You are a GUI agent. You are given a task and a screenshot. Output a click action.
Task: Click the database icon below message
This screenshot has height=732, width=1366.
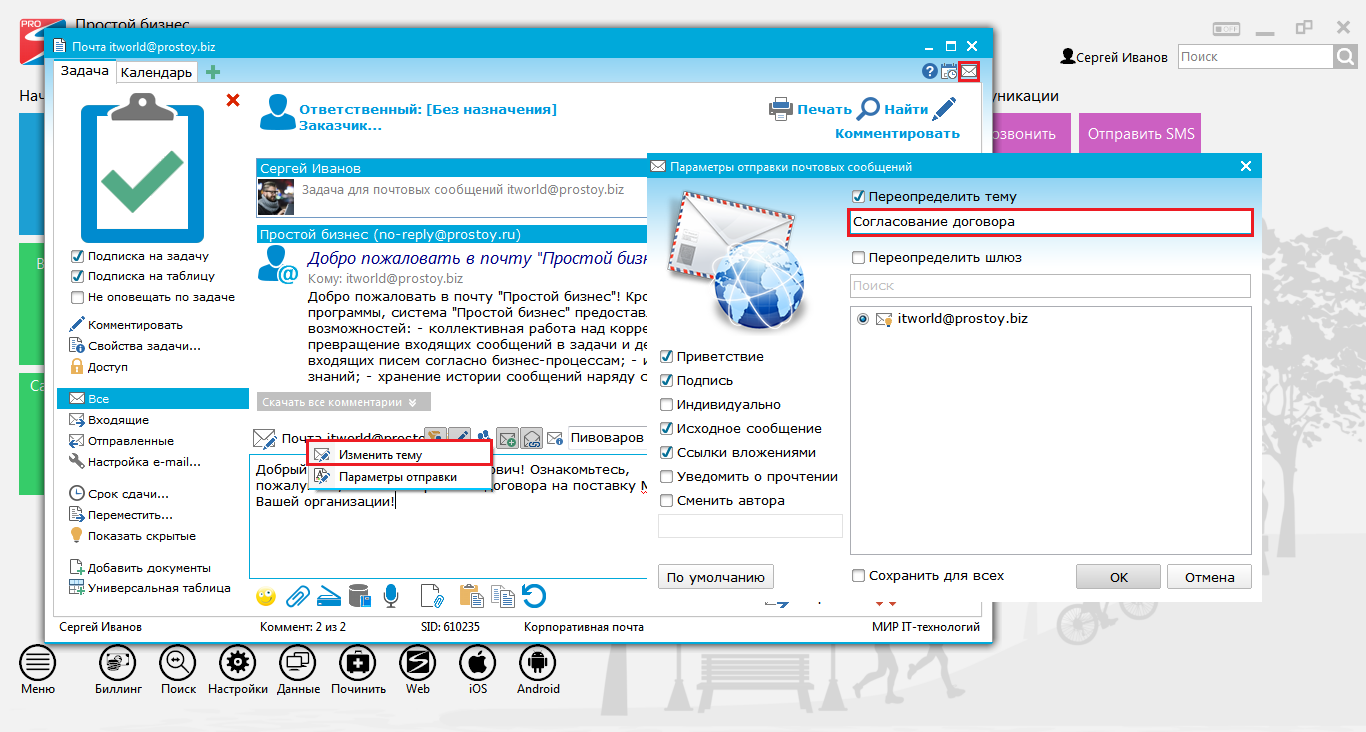click(360, 597)
